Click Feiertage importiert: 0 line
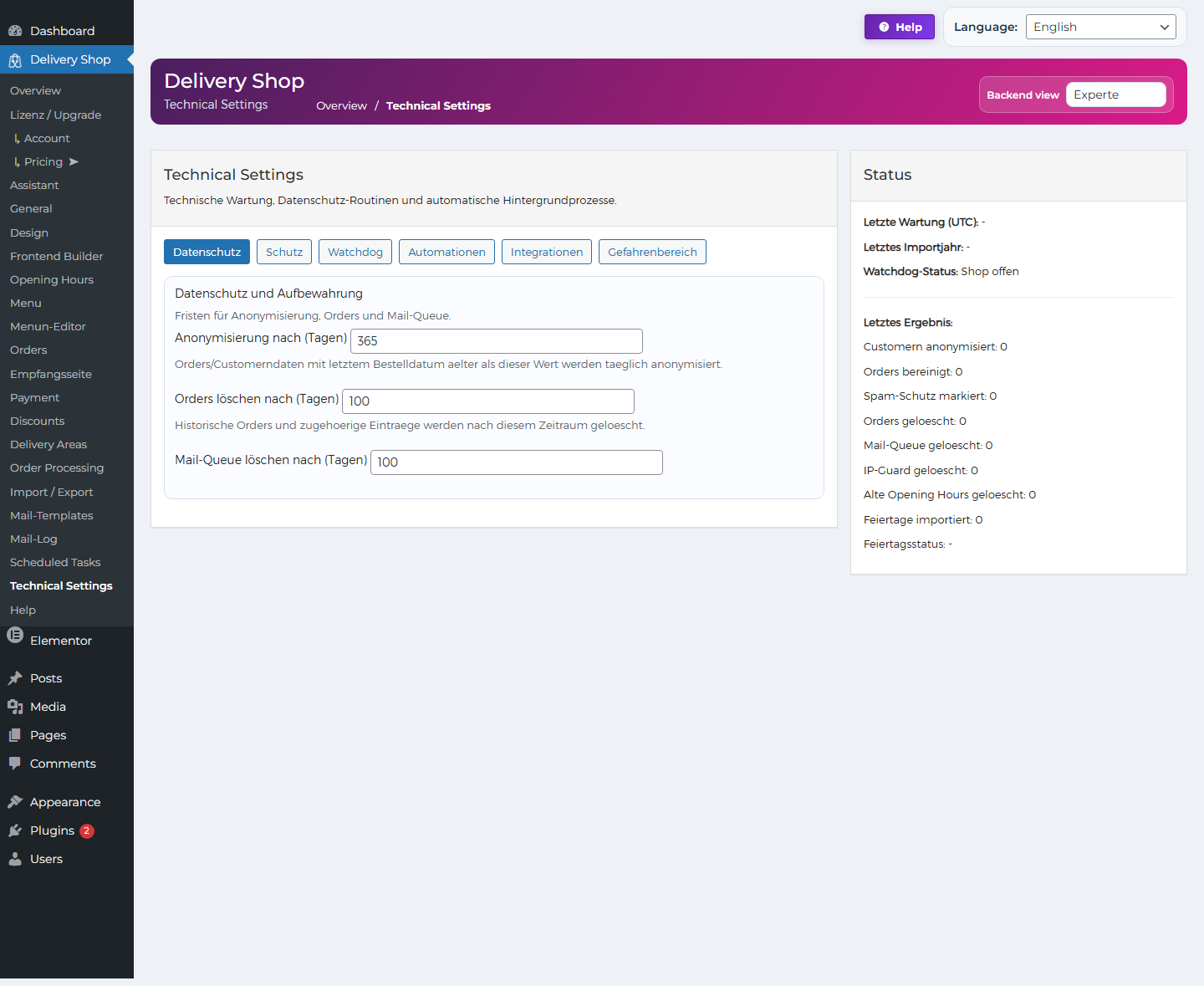The image size is (1204, 986). click(x=923, y=519)
